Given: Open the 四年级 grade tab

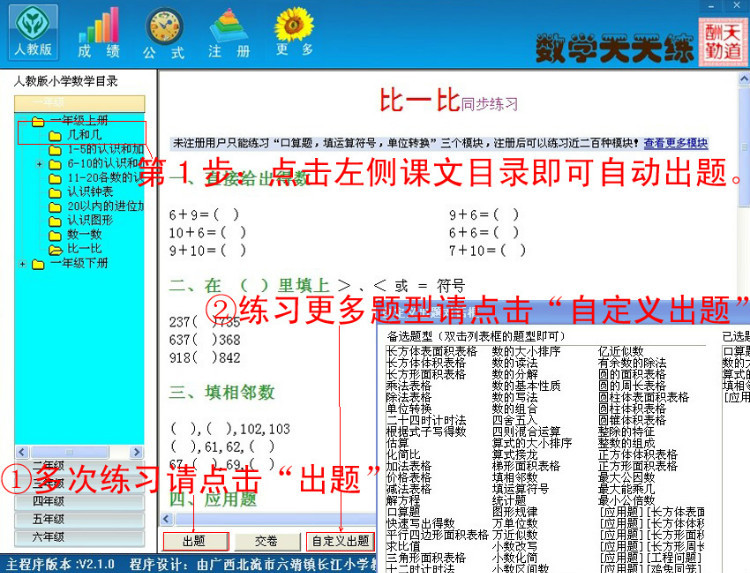Looking at the screenshot, I should [79, 502].
